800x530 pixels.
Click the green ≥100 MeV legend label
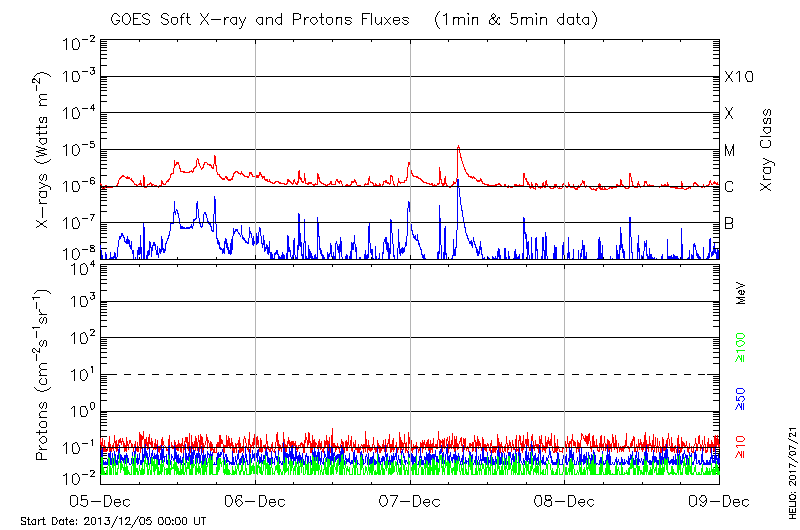pyautogui.click(x=742, y=347)
